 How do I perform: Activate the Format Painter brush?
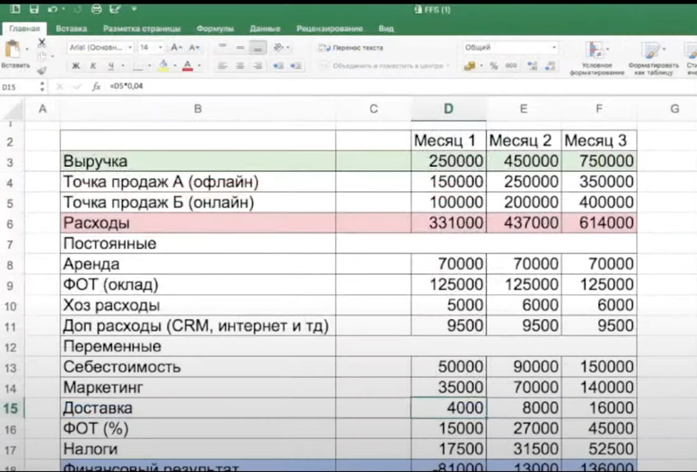click(42, 70)
